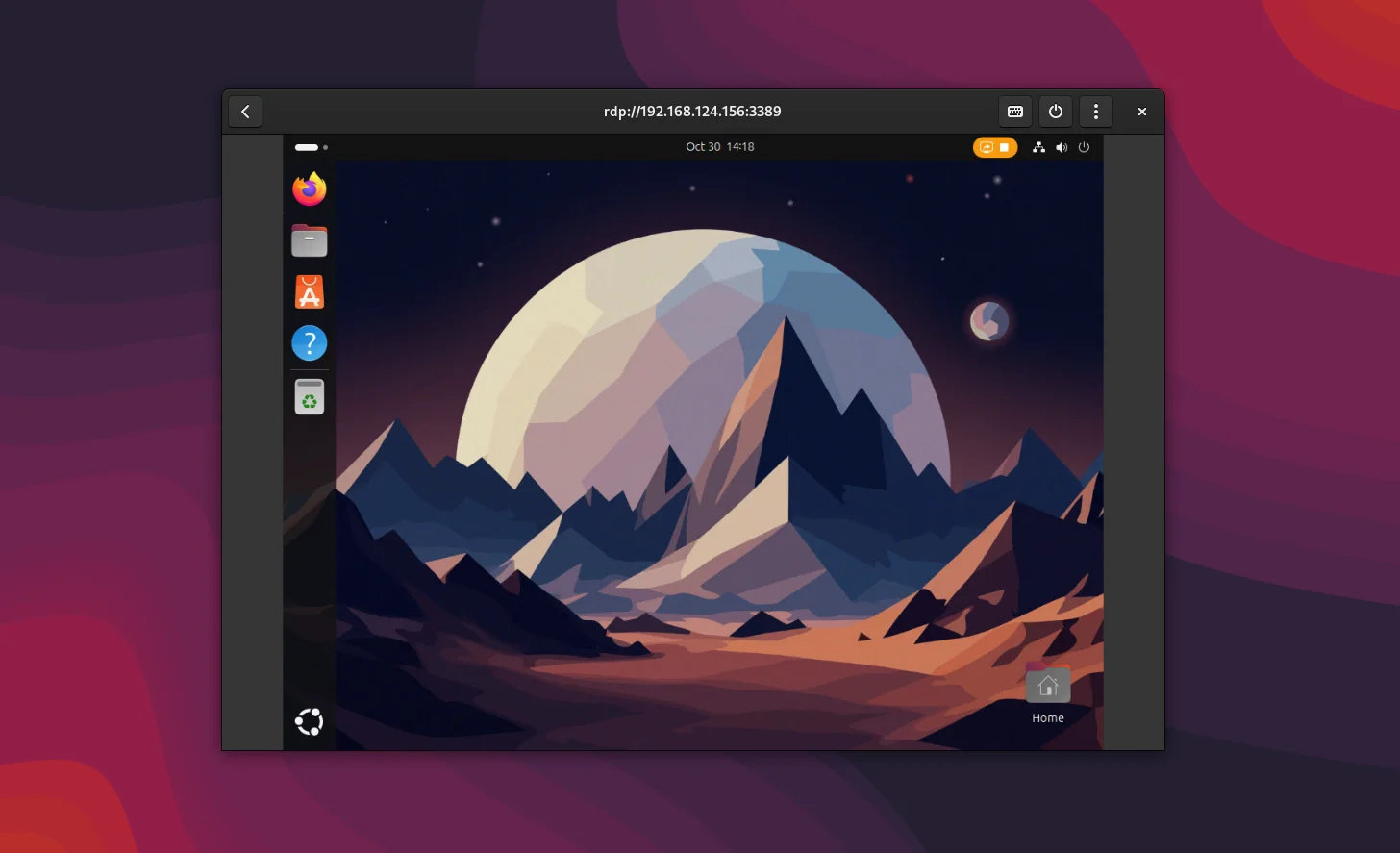Go back using the Connections back arrow
The height and width of the screenshot is (853, 1400).
(245, 111)
